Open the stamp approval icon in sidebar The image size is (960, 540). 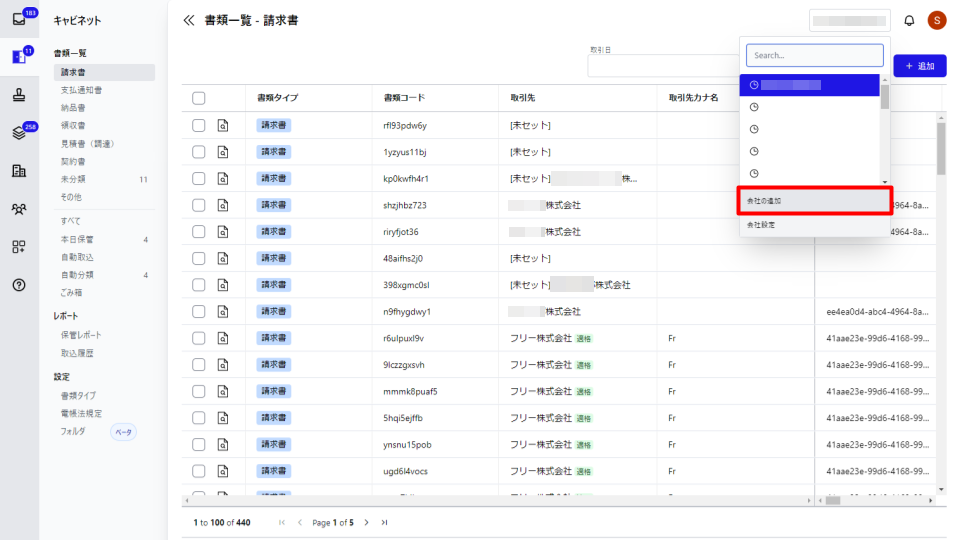tap(19, 95)
